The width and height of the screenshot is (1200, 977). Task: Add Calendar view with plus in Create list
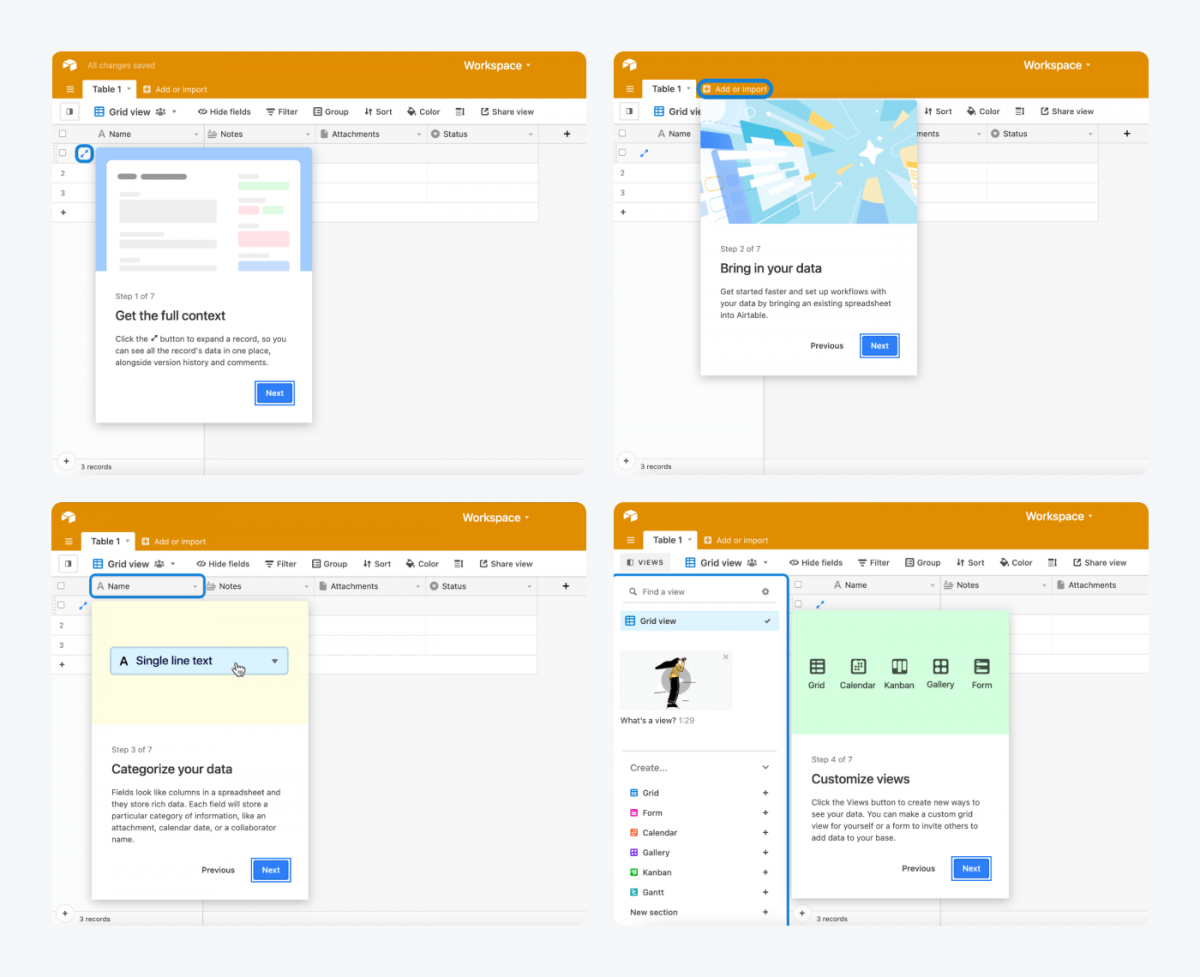(x=766, y=833)
